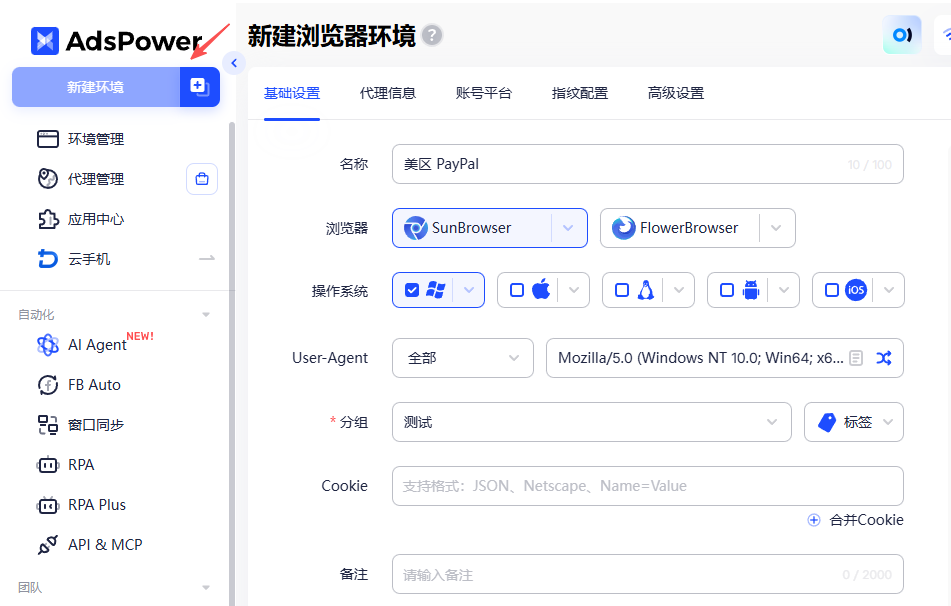Open the Windows version dropdown arrow
The width and height of the screenshot is (951, 606).
tap(469, 290)
